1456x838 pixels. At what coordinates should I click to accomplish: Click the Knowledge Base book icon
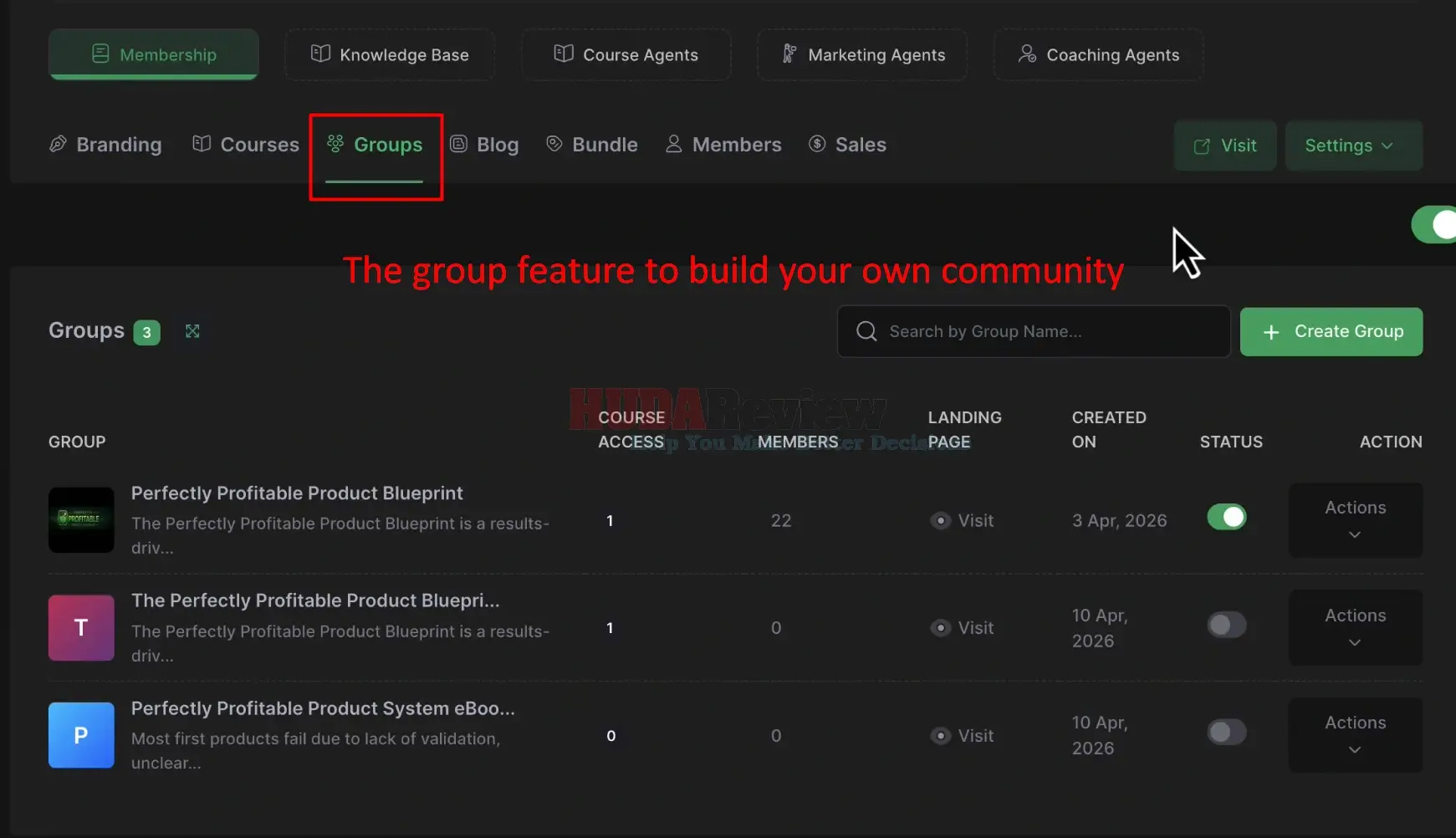point(320,54)
